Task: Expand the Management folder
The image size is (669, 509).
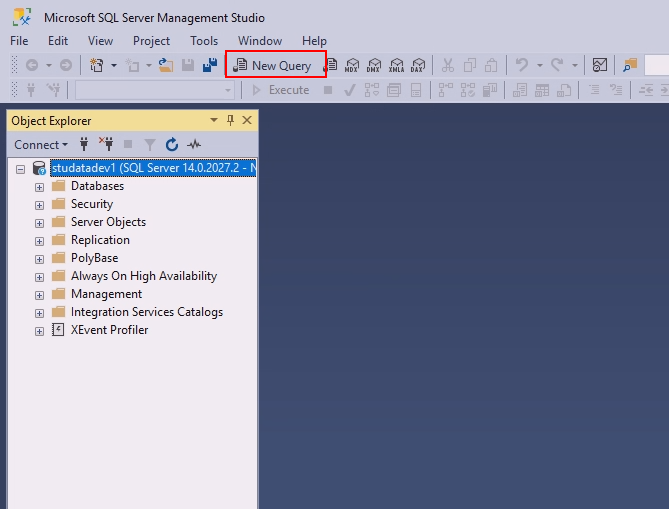Action: [x=39, y=295]
